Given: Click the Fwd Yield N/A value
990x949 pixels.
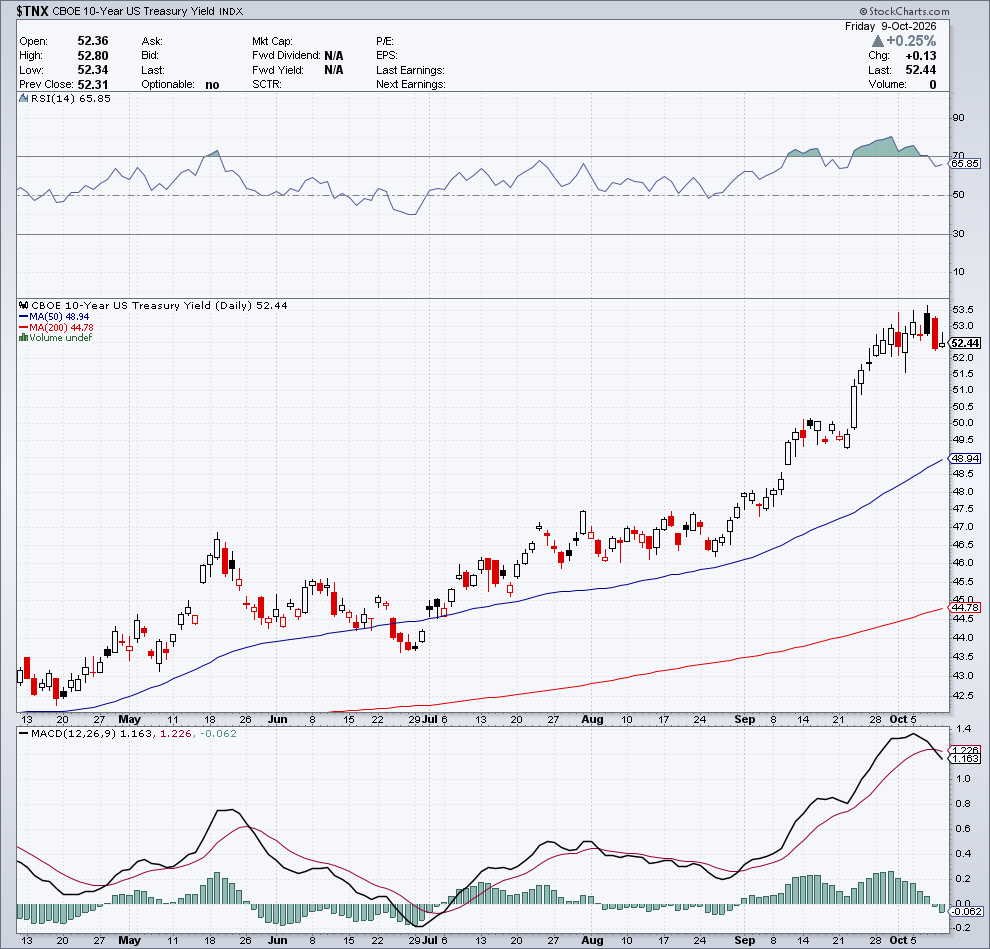Looking at the screenshot, I should coord(334,70).
